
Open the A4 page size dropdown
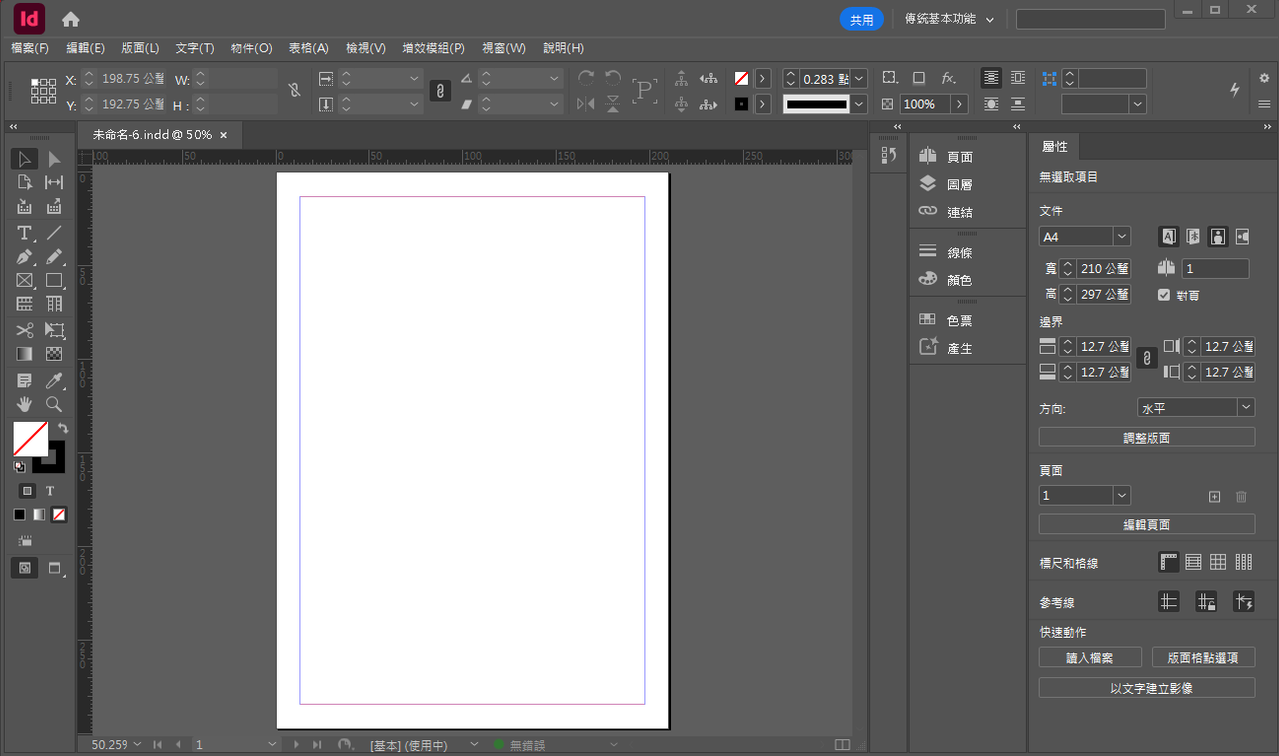[x=1121, y=237]
